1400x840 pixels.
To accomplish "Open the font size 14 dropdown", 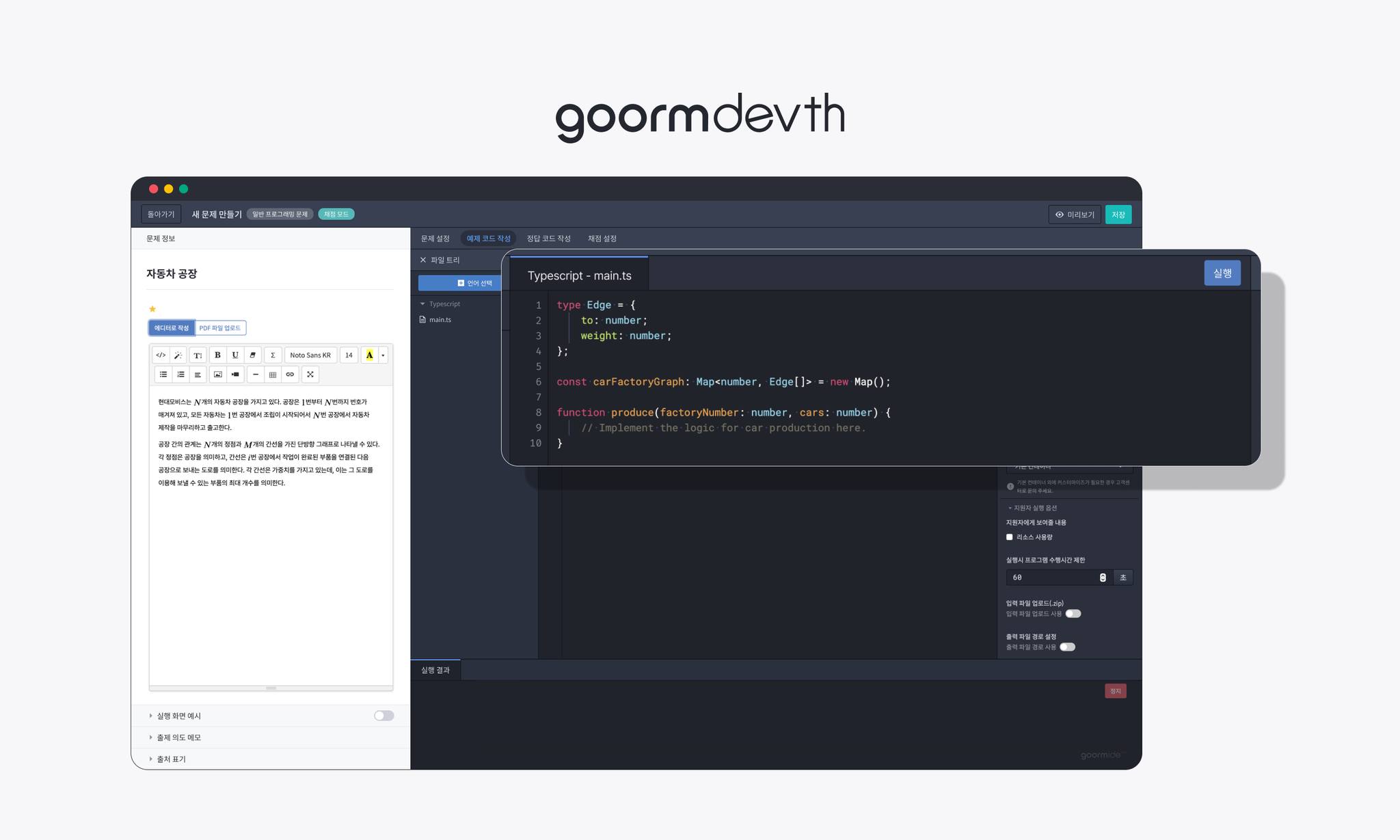I will [349, 355].
